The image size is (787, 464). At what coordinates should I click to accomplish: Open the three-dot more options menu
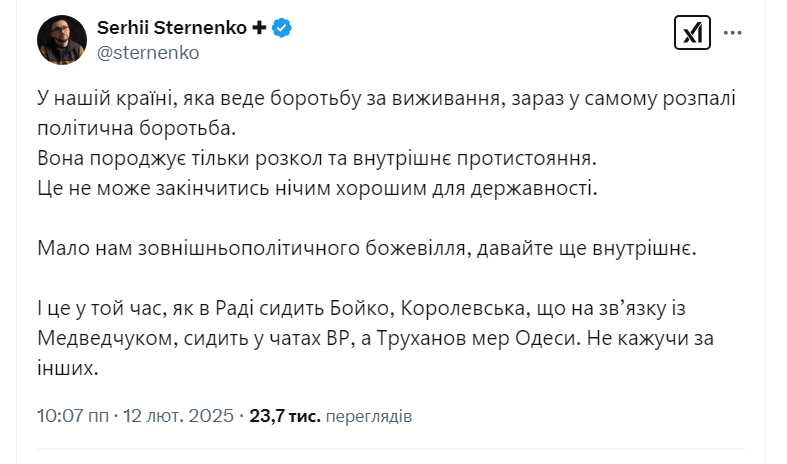[733, 33]
